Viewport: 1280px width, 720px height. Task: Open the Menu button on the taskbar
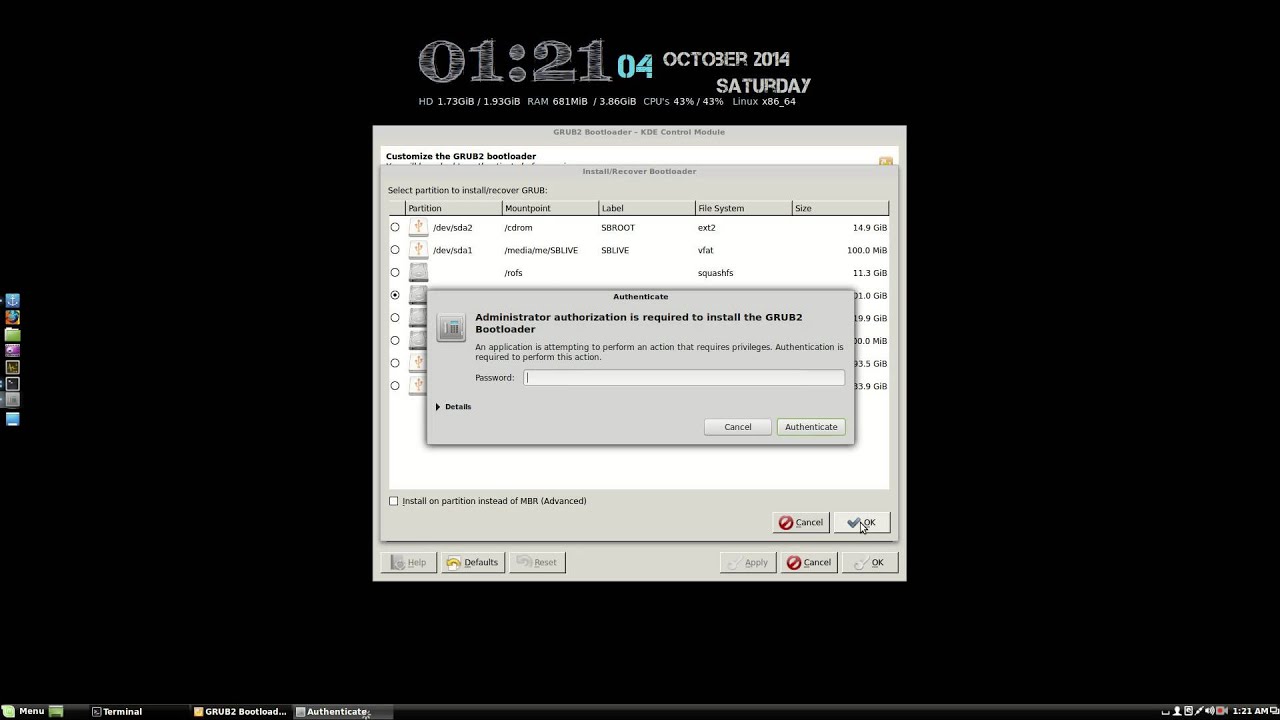pos(24,711)
